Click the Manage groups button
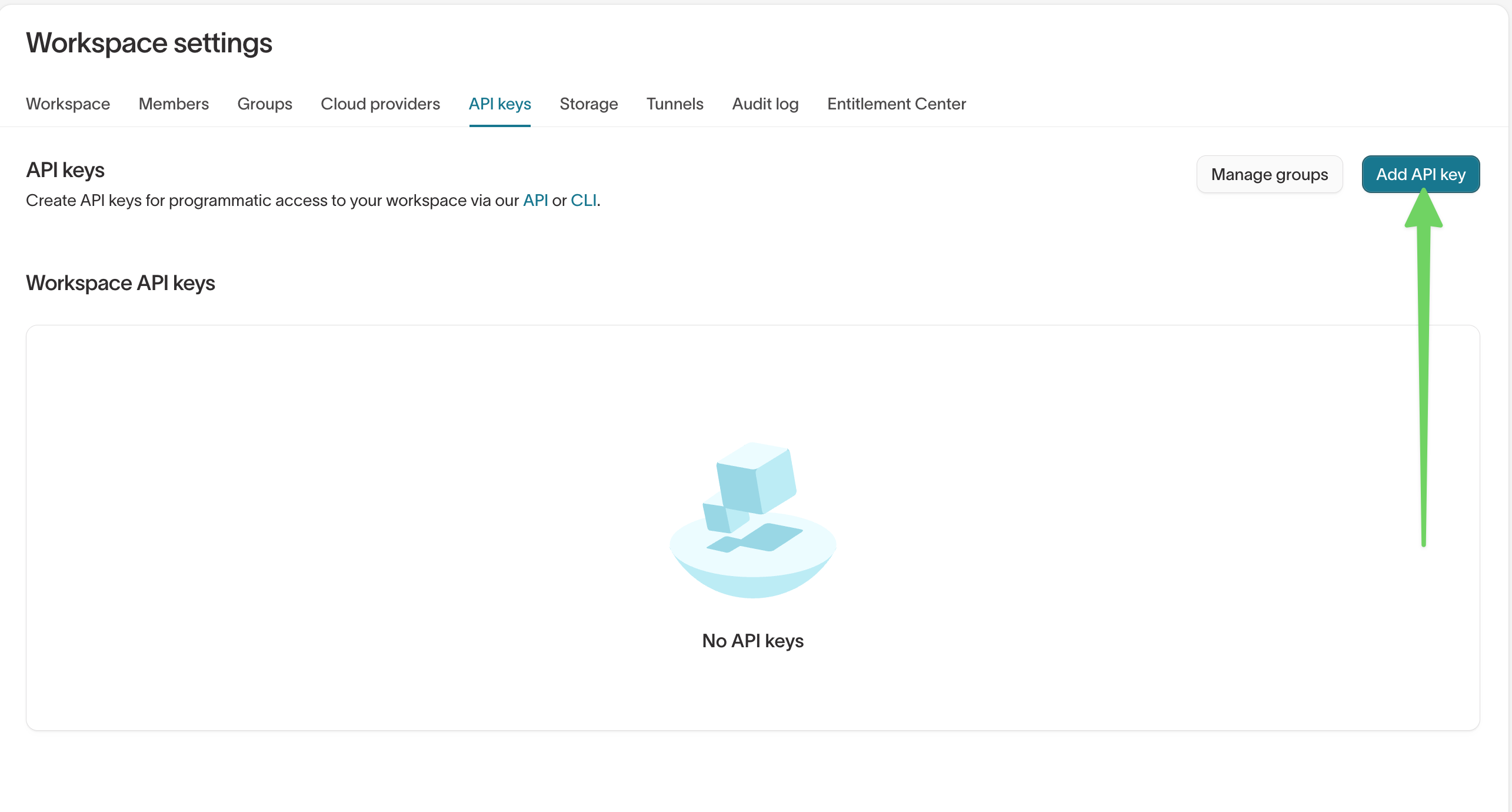The width and height of the screenshot is (1512, 812). click(x=1270, y=174)
